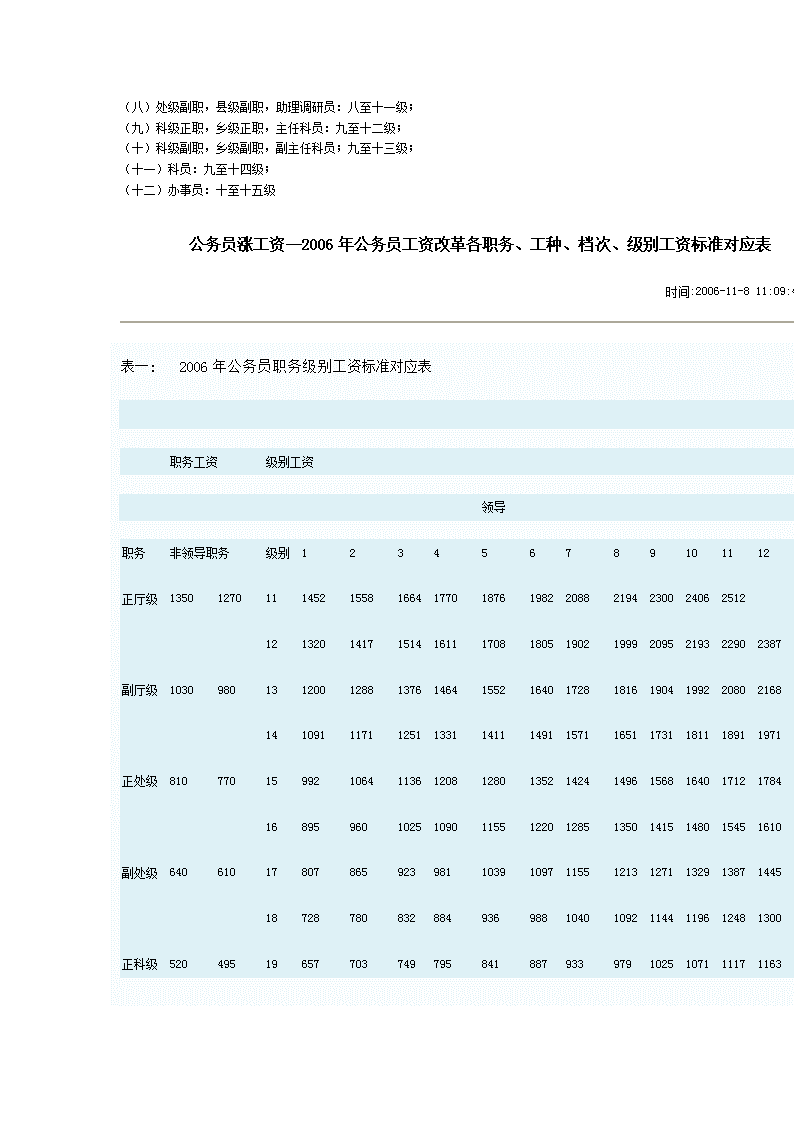
Task: Click the 正厅级 row label
Action: click(140, 599)
